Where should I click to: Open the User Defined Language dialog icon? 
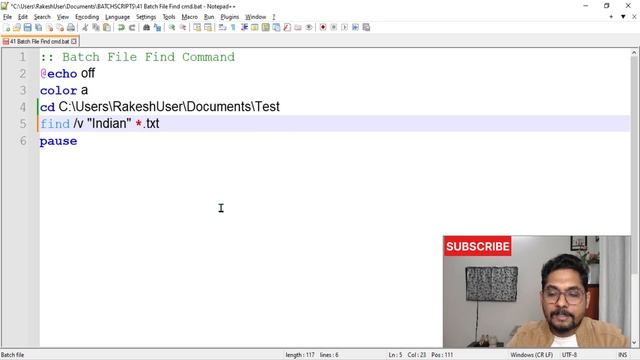click(255, 27)
